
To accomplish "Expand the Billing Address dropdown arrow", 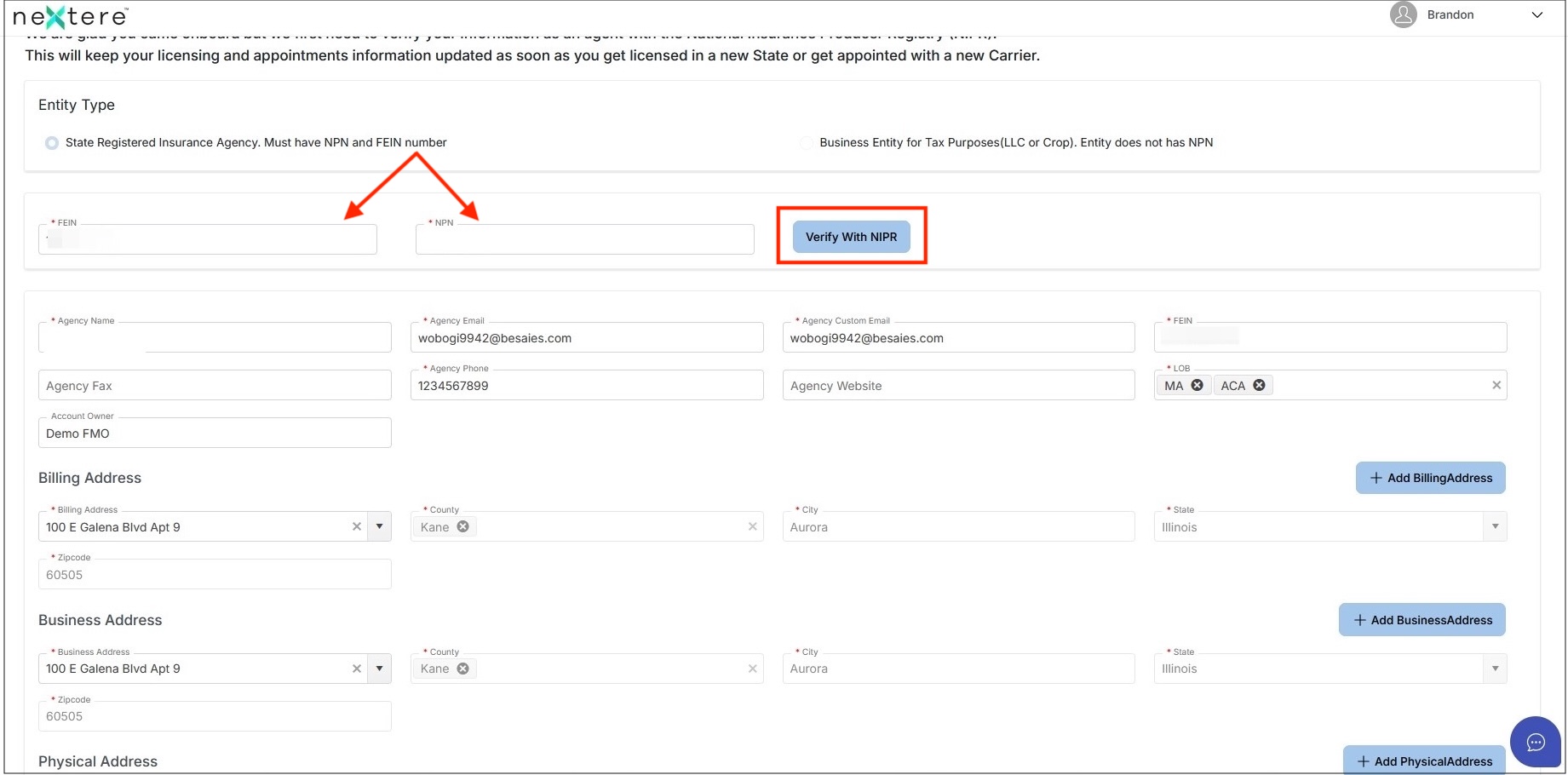I will pyautogui.click(x=379, y=526).
